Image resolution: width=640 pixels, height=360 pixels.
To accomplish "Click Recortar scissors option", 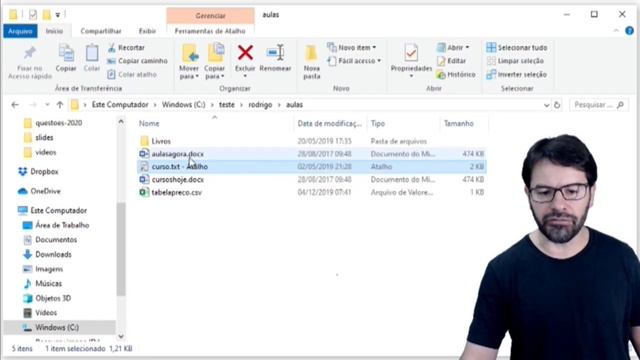I will 126,48.
